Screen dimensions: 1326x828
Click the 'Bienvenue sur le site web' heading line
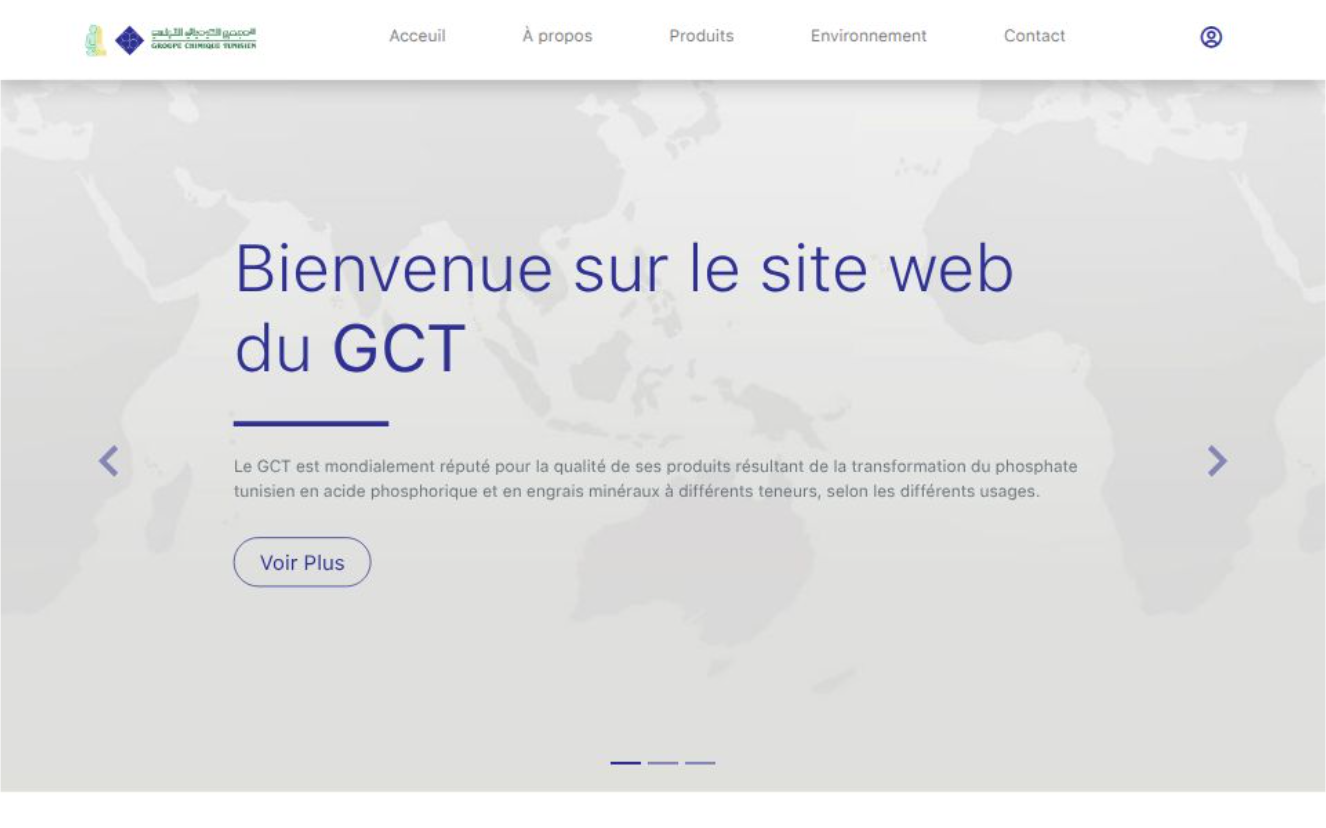click(x=623, y=268)
